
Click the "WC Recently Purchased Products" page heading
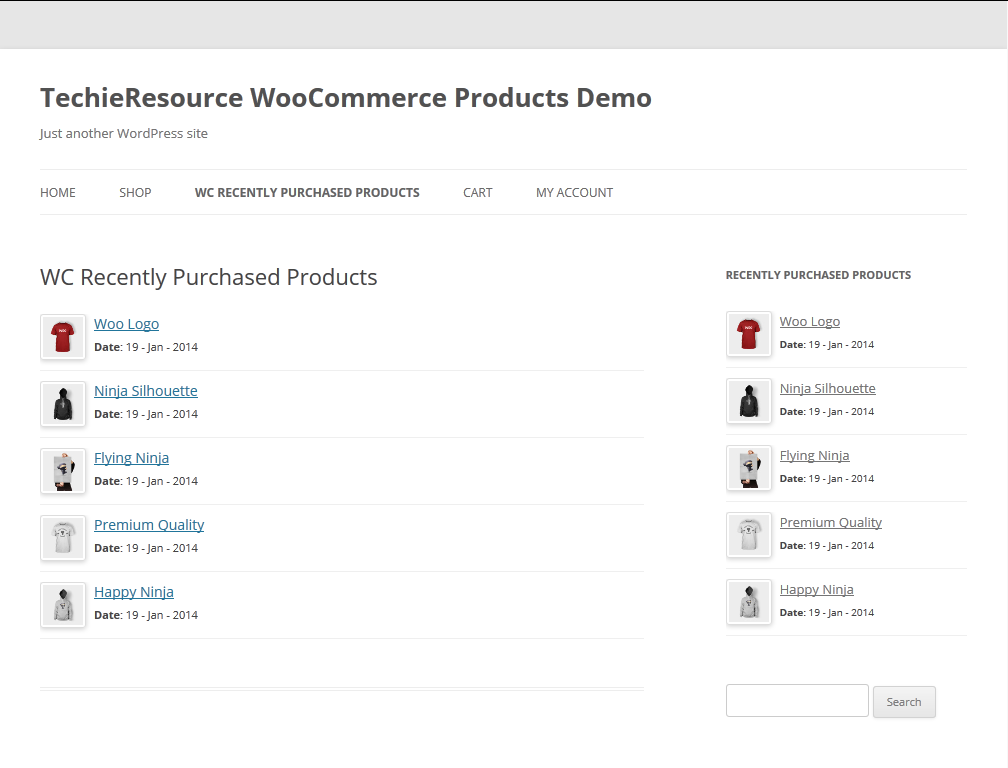208,278
